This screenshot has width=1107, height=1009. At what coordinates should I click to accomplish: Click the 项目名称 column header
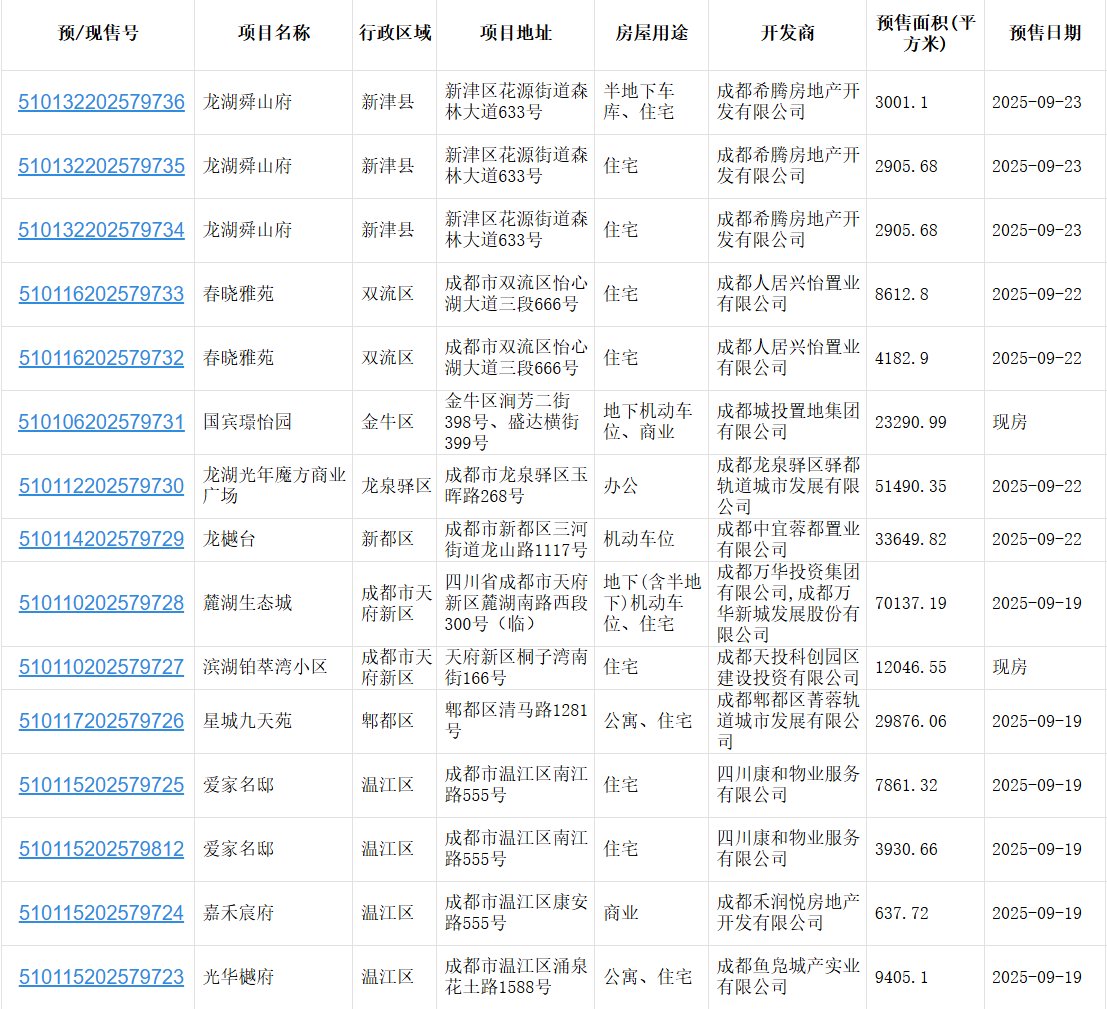pos(273,33)
